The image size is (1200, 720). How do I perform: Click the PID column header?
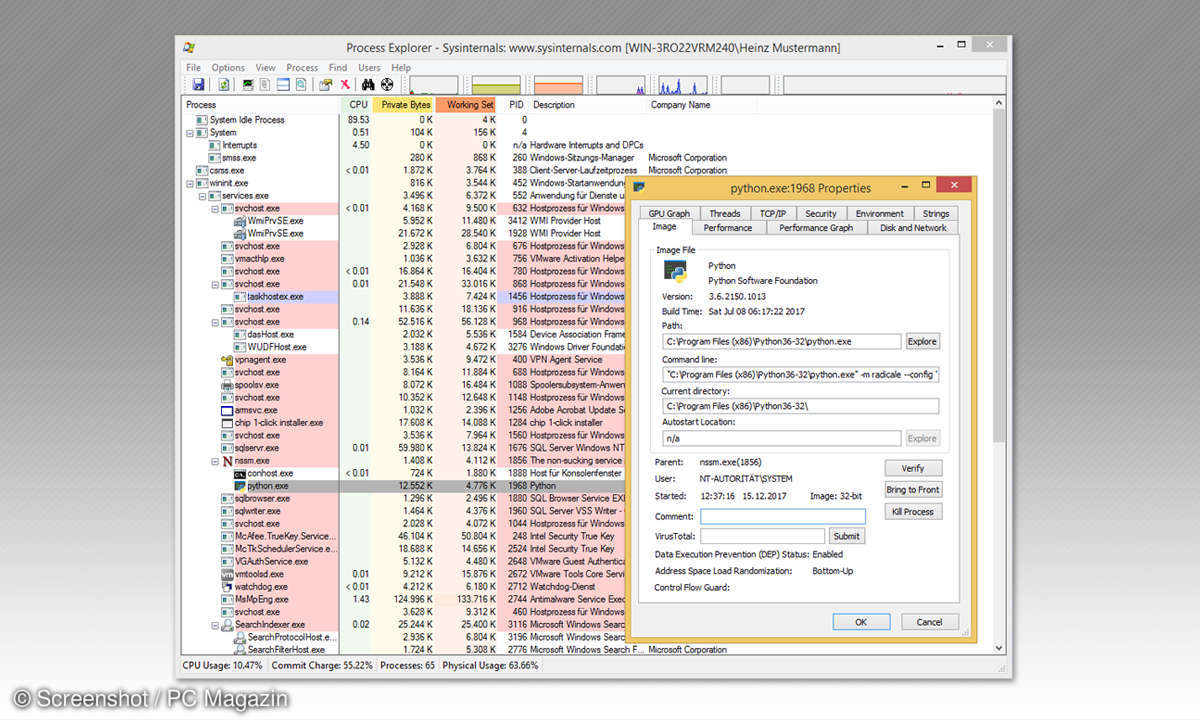(515, 104)
